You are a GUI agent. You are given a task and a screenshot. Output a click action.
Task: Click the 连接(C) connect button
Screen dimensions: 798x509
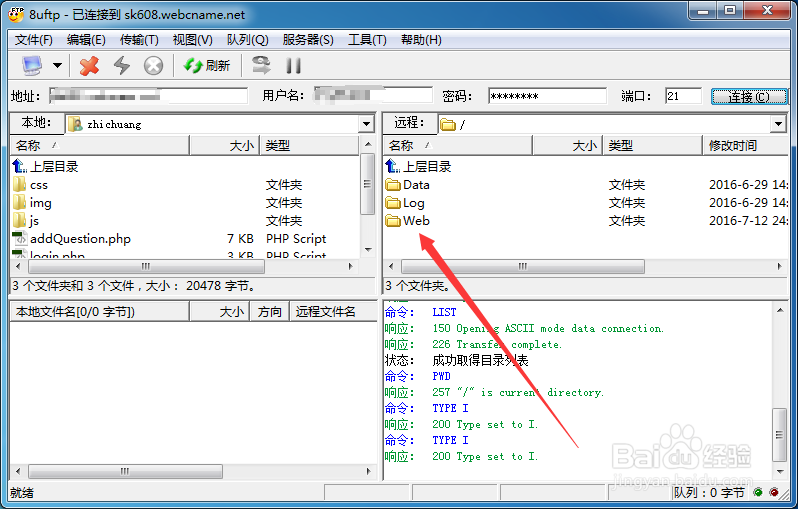(x=749, y=96)
